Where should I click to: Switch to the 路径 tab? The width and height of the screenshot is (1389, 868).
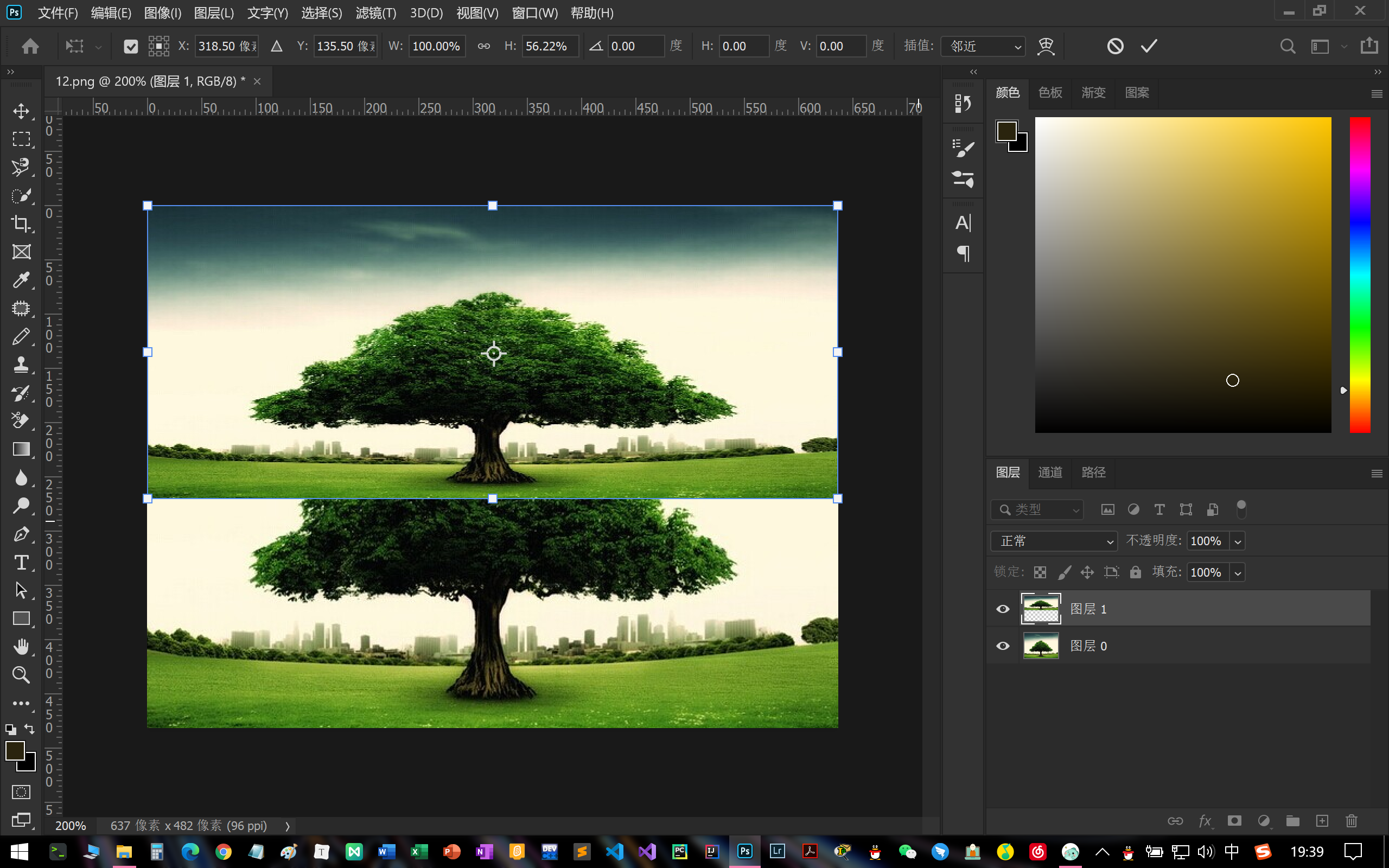click(1093, 473)
